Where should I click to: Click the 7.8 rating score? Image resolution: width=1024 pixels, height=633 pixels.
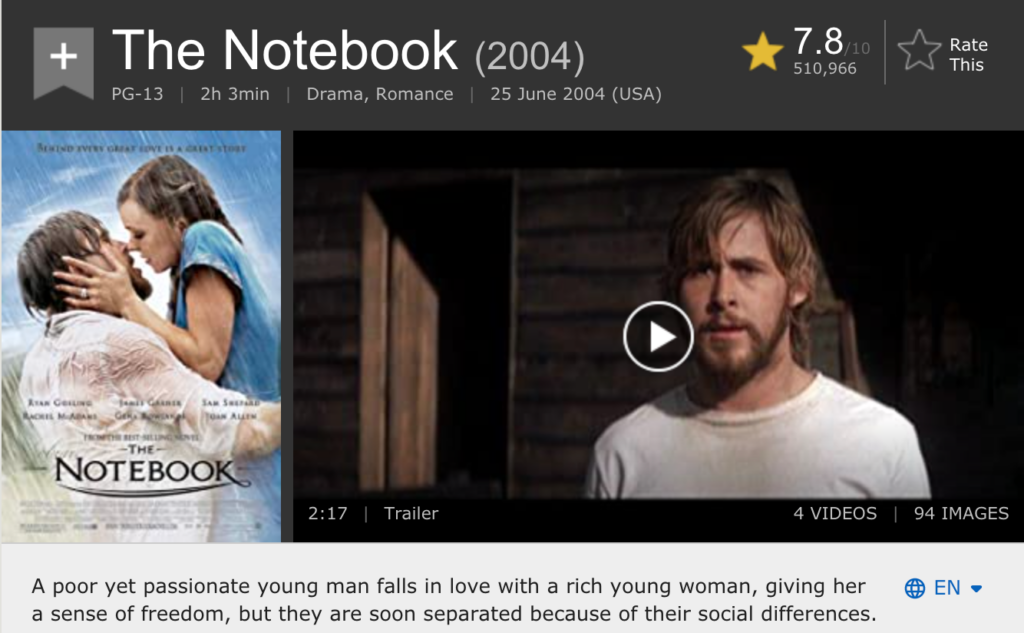coord(818,41)
